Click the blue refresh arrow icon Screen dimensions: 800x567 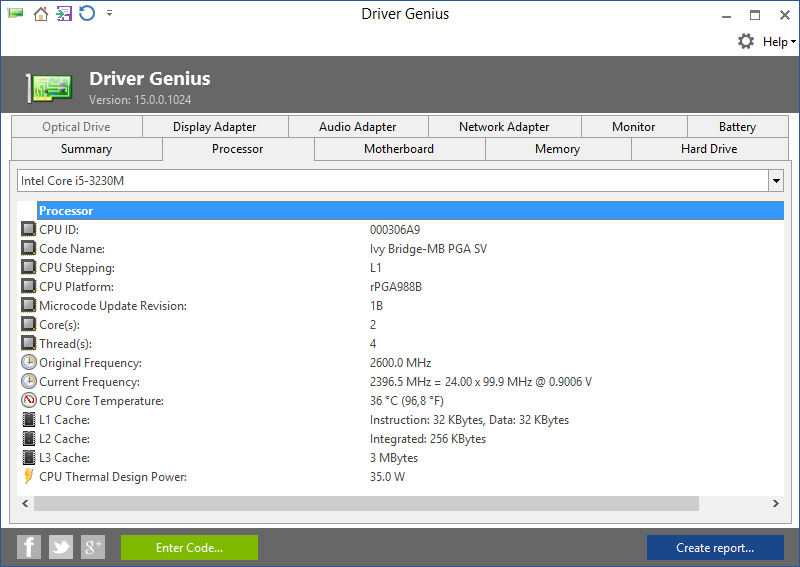click(x=87, y=13)
